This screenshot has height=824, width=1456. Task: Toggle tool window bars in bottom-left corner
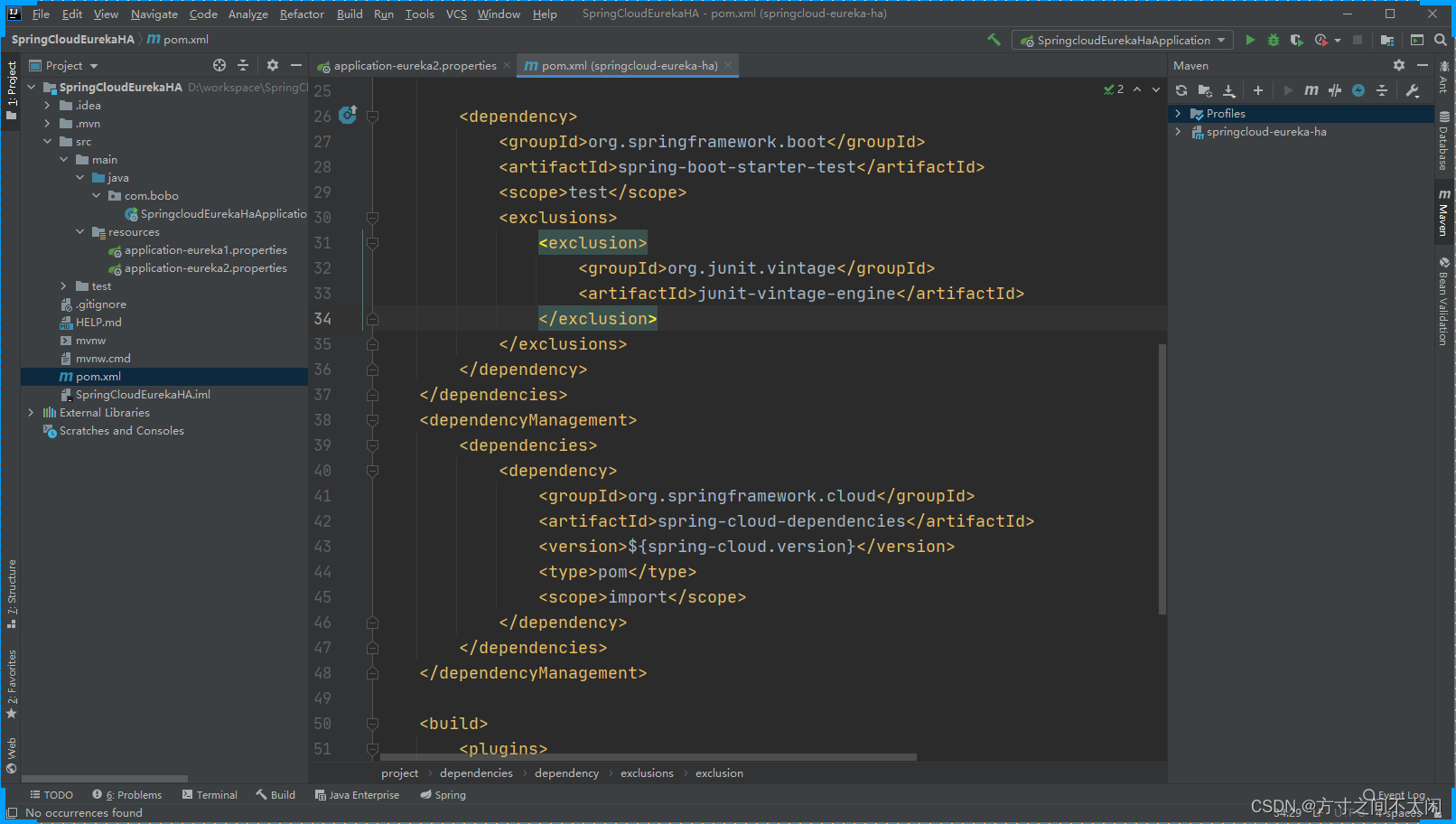tap(12, 813)
